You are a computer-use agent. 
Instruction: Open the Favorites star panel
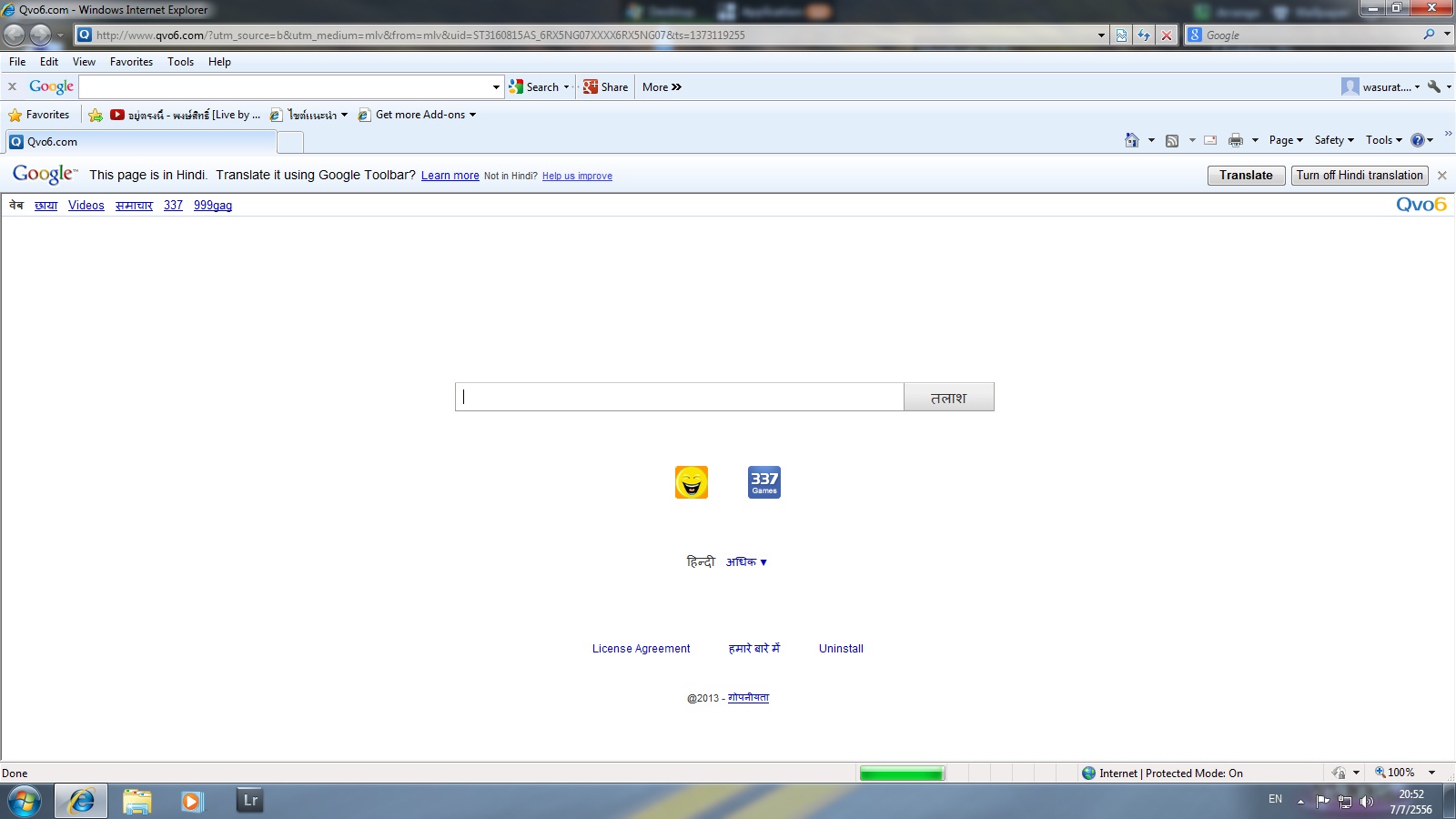pyautogui.click(x=39, y=115)
